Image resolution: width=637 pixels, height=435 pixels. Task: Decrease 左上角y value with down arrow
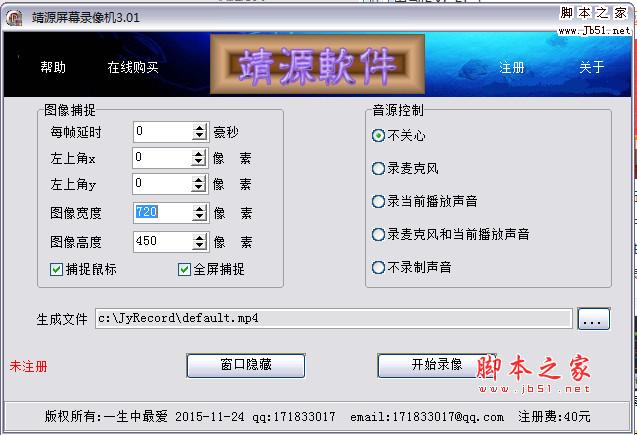tap(198, 188)
